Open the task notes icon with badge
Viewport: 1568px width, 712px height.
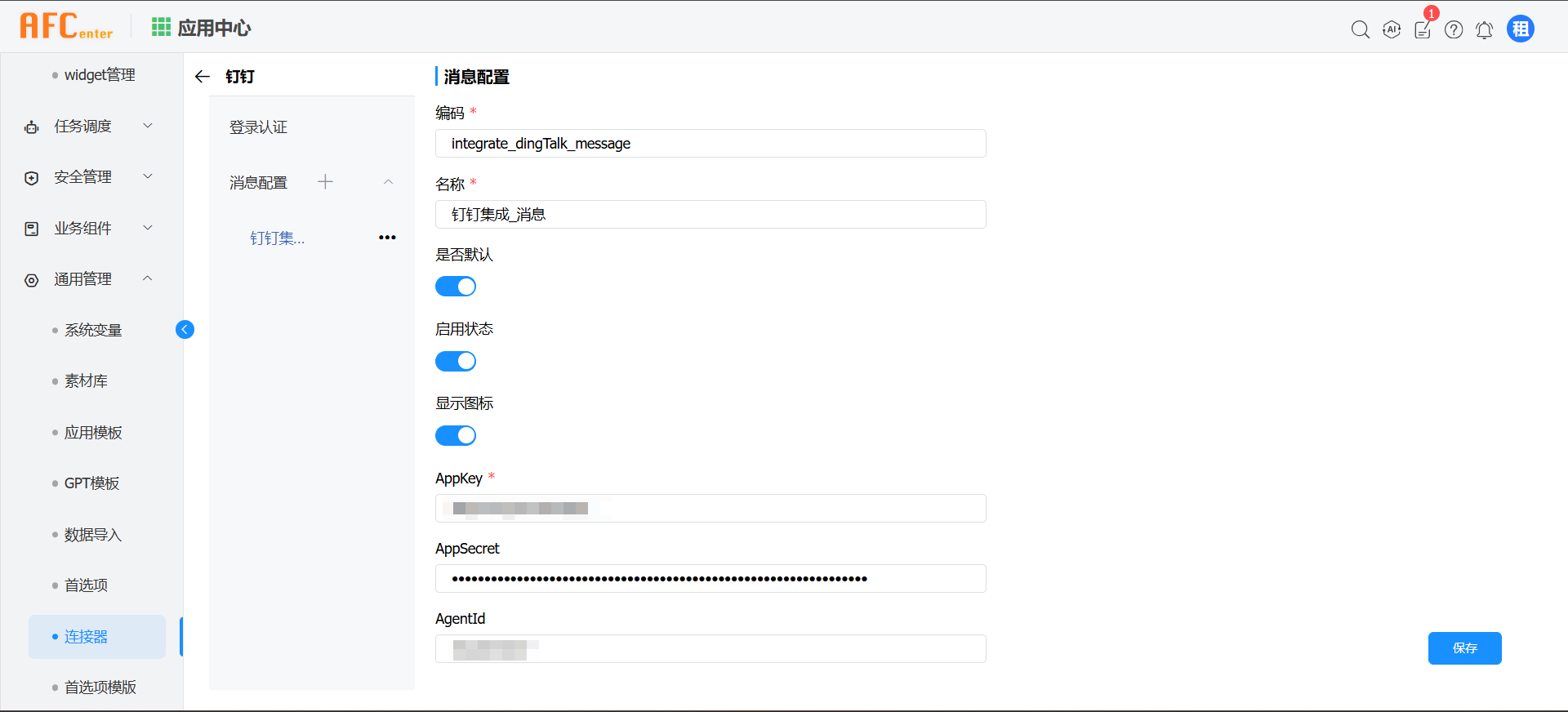(1423, 30)
